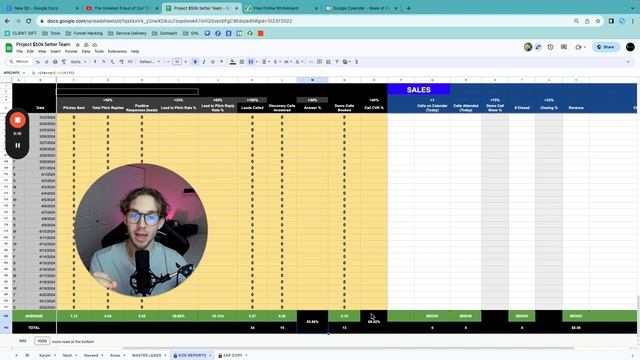
Task: Toggle strikethrough formatting
Action: [213, 62]
